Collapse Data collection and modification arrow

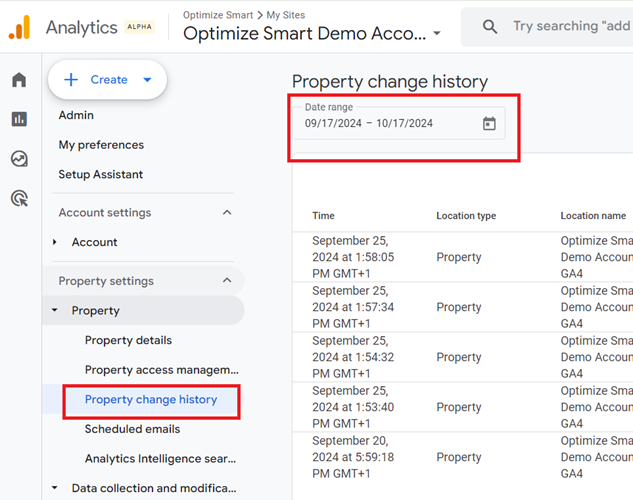click(54, 488)
